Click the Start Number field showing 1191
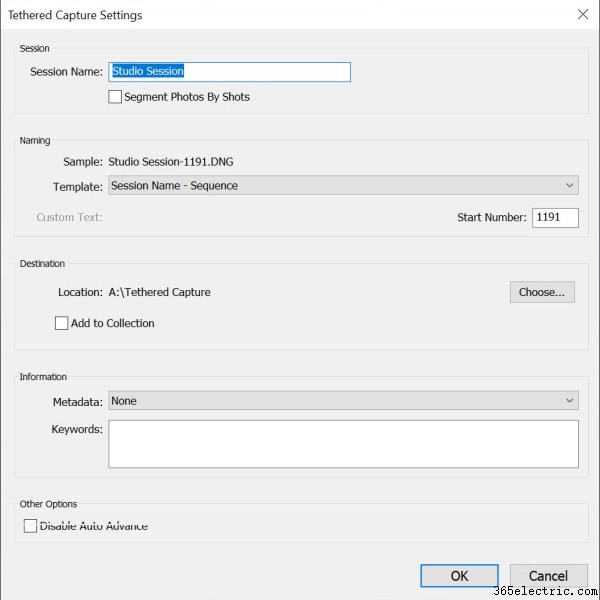The width and height of the screenshot is (600, 600). [x=555, y=217]
